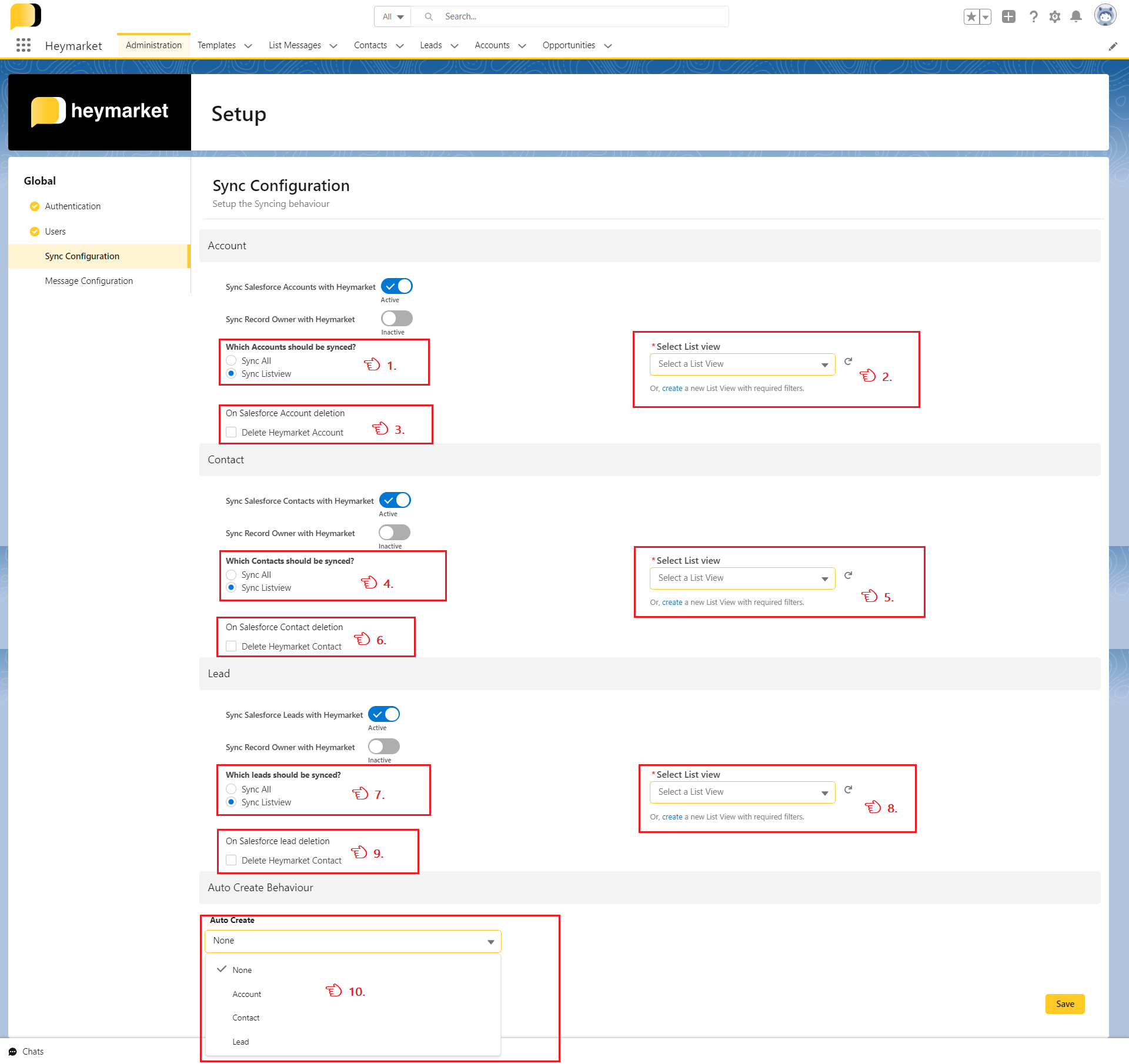Toggle Sync Salesforce Contacts with Heymarket

click(x=395, y=500)
